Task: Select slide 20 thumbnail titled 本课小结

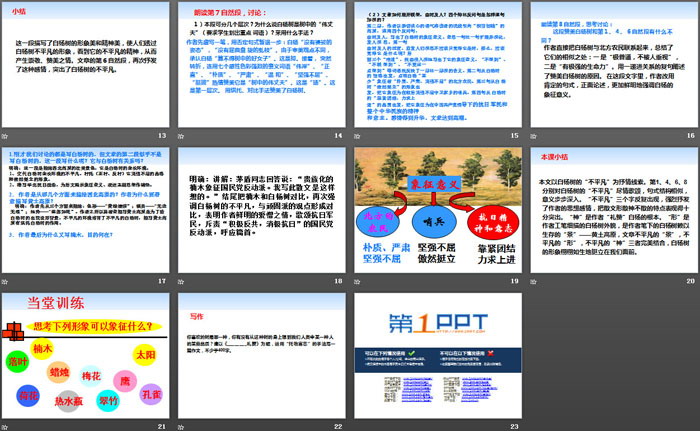Action: (614, 210)
